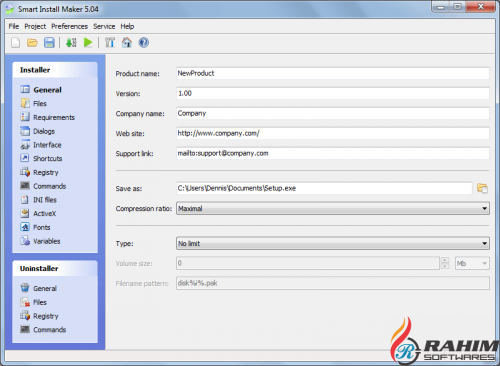
Task: Open the Variables section
Action: click(40, 241)
